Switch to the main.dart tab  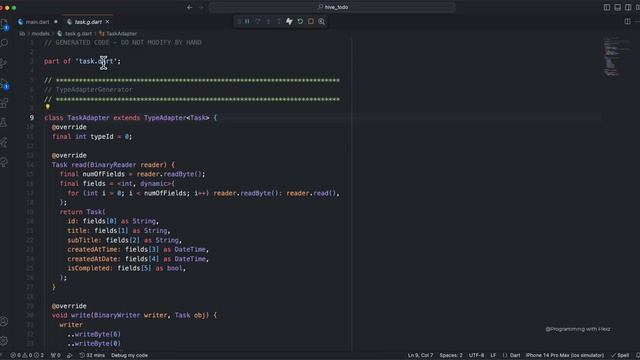(x=38, y=22)
